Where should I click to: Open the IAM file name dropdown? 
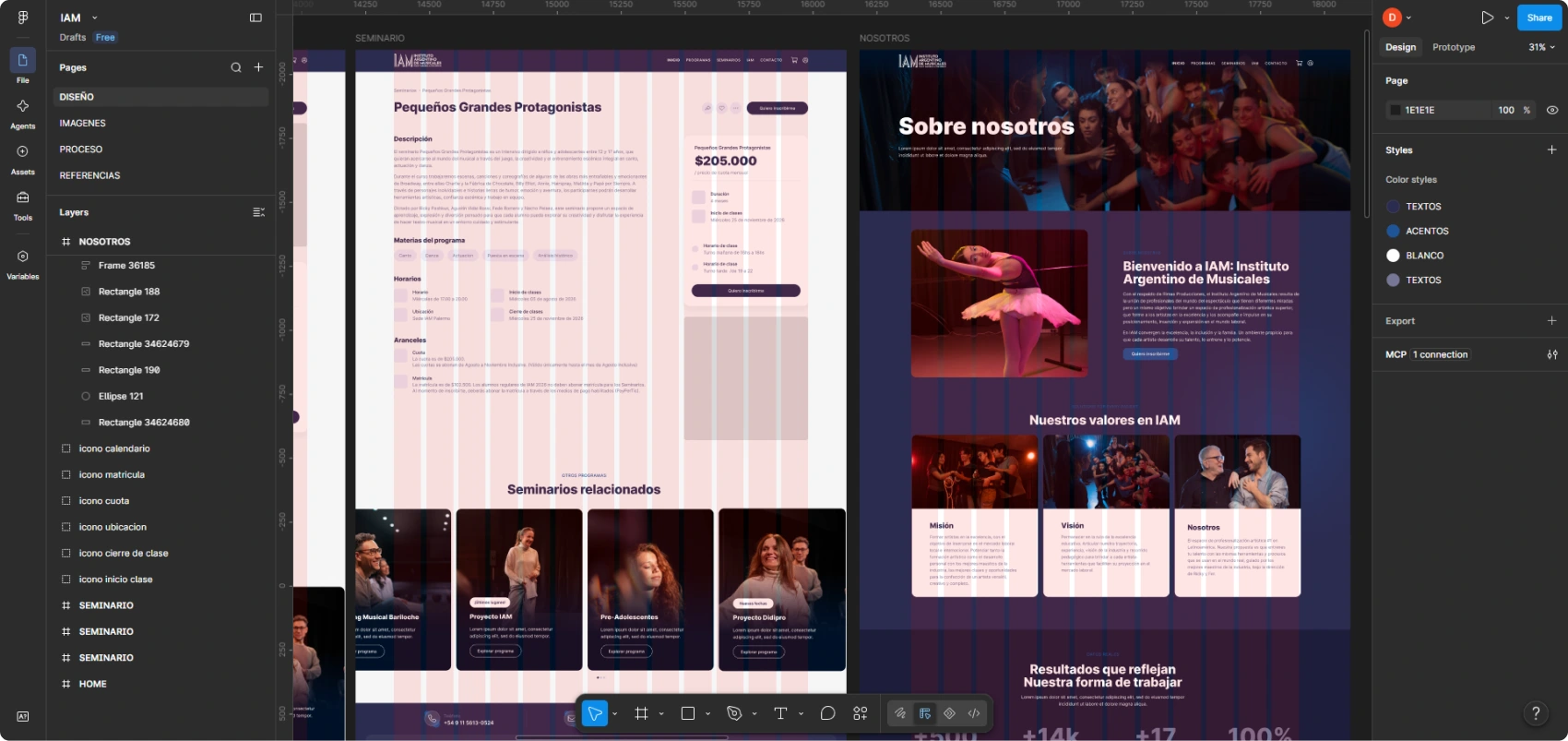(x=78, y=18)
